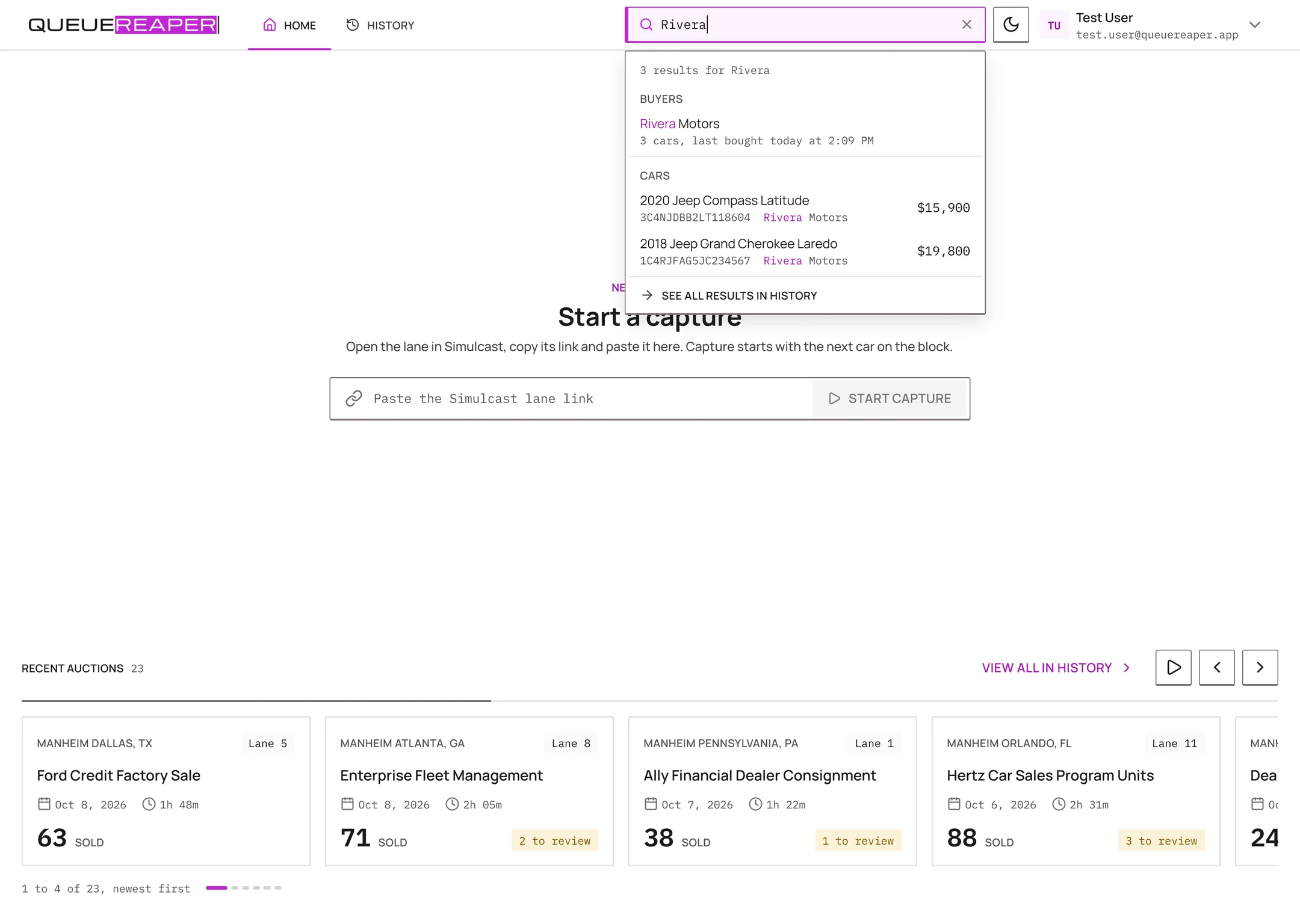The width and height of the screenshot is (1300, 924).
Task: Click the MANHEIM DALLAS, TX label
Action: pyautogui.click(x=94, y=744)
